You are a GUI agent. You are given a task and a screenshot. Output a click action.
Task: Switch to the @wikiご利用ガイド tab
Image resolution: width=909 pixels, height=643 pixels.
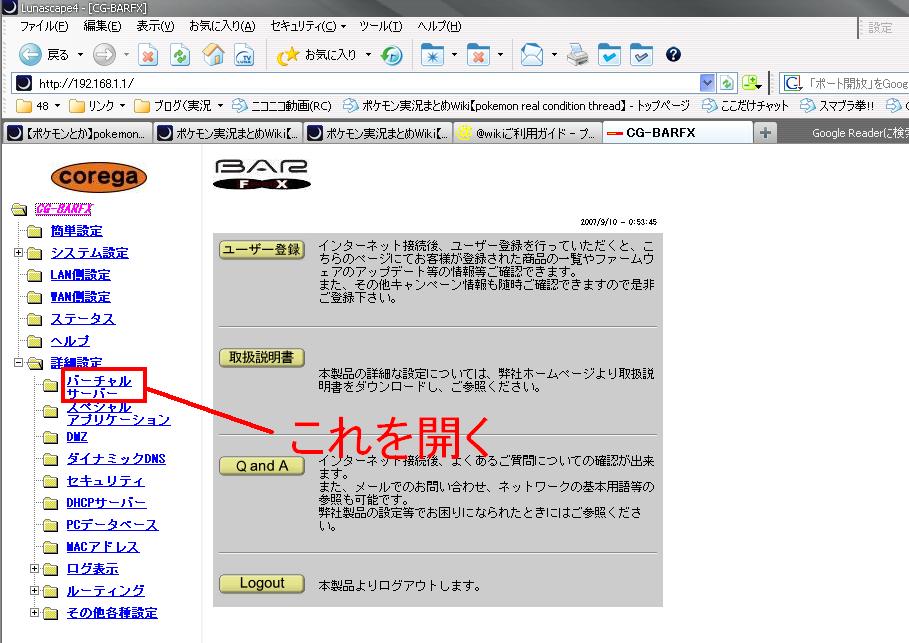click(x=527, y=133)
